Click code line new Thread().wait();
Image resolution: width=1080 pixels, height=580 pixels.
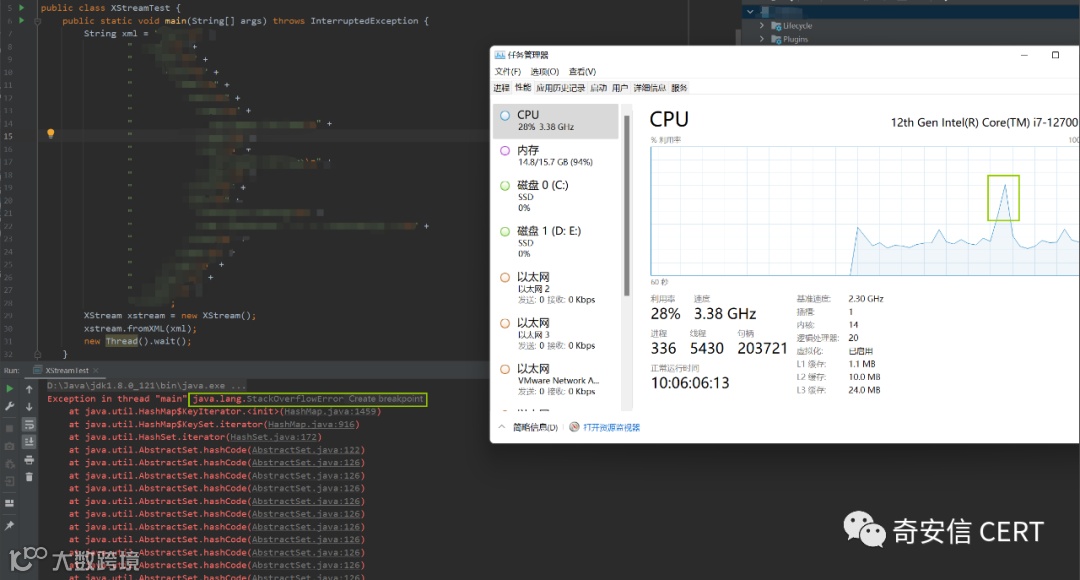point(138,341)
